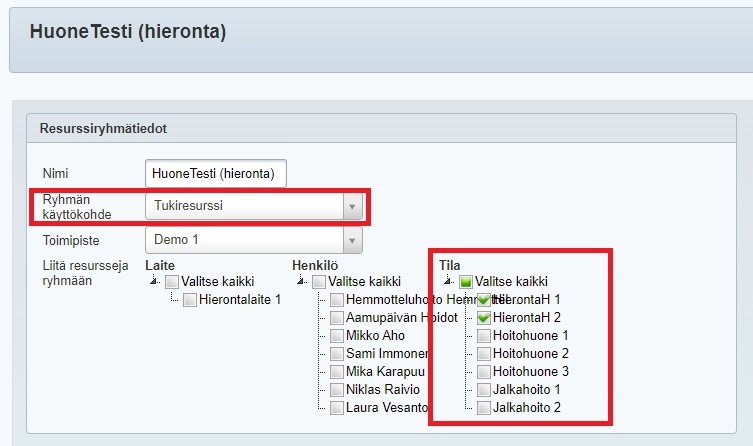Click the Nimi text input field

216,173
